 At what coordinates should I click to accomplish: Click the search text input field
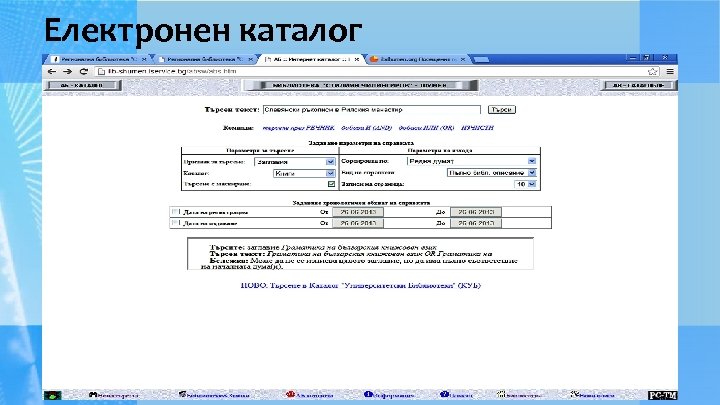[x=372, y=110]
